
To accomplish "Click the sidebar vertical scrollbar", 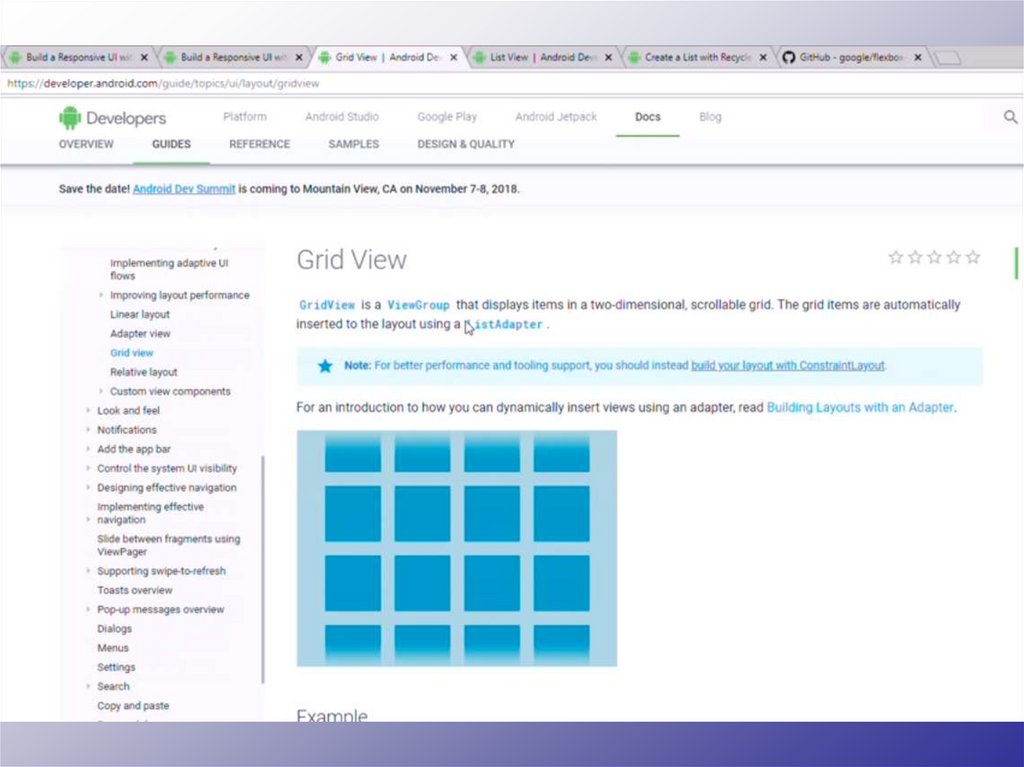I will point(263,570).
